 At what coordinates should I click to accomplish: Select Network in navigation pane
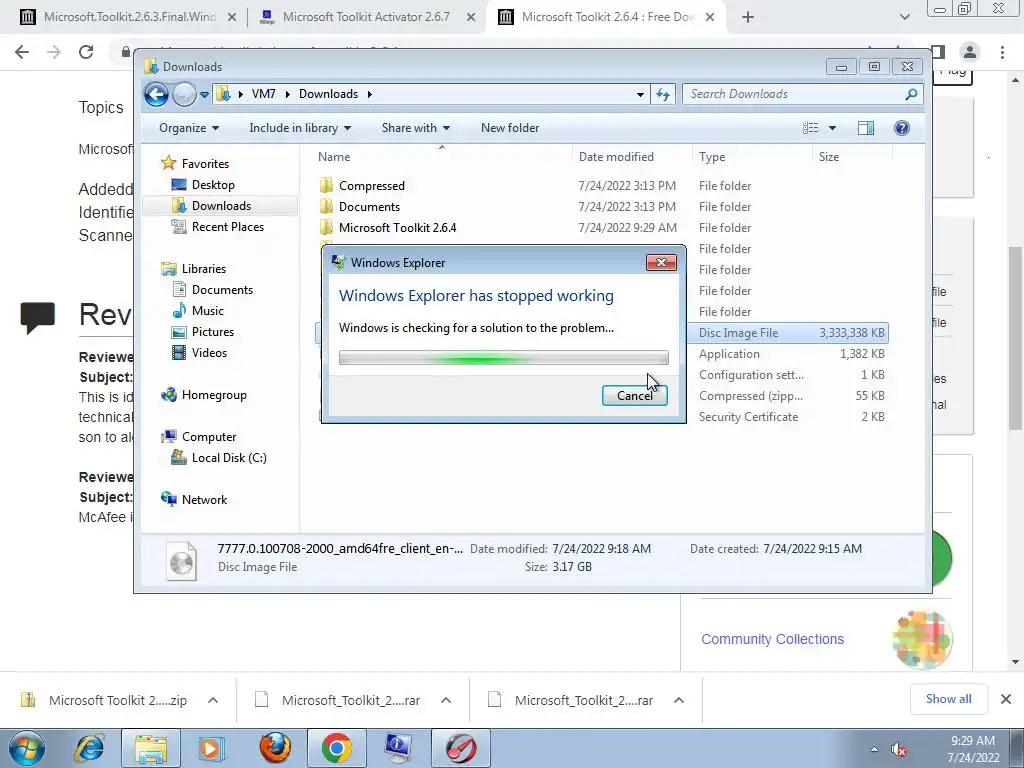tap(204, 500)
